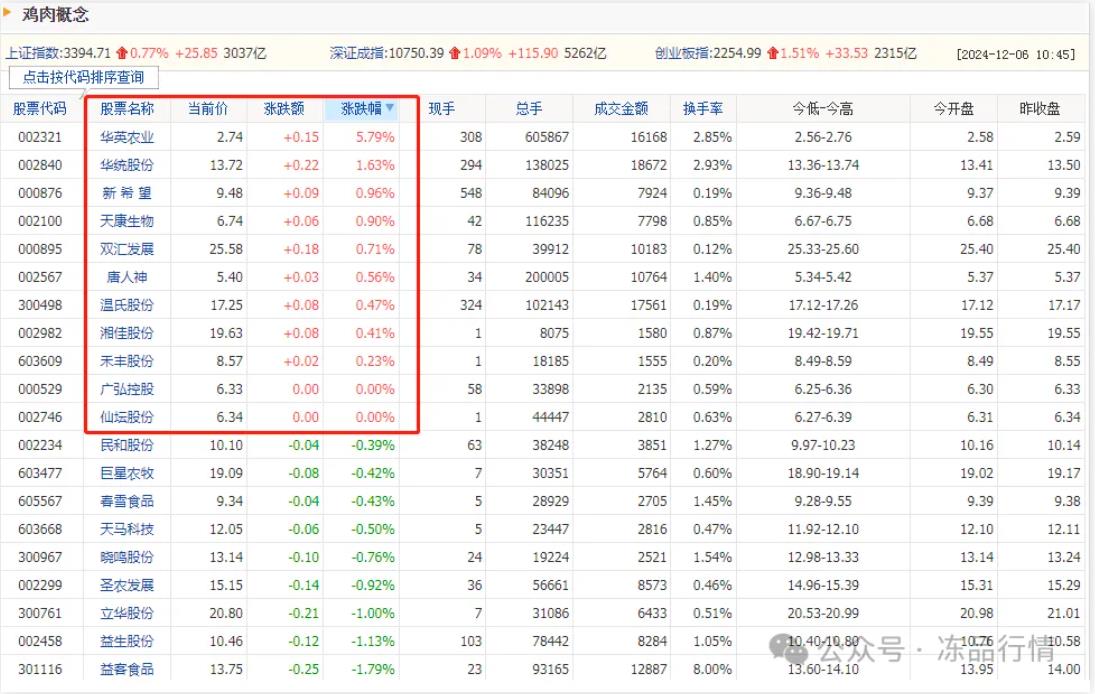Screen dimensions: 1095x694
Task: Open stock 春雪食品
Action: (x=126, y=501)
